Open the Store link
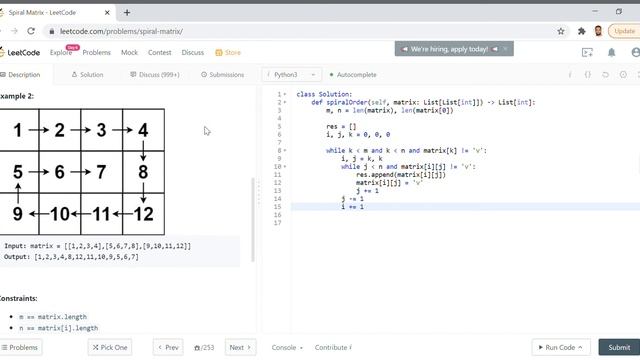 pos(228,52)
